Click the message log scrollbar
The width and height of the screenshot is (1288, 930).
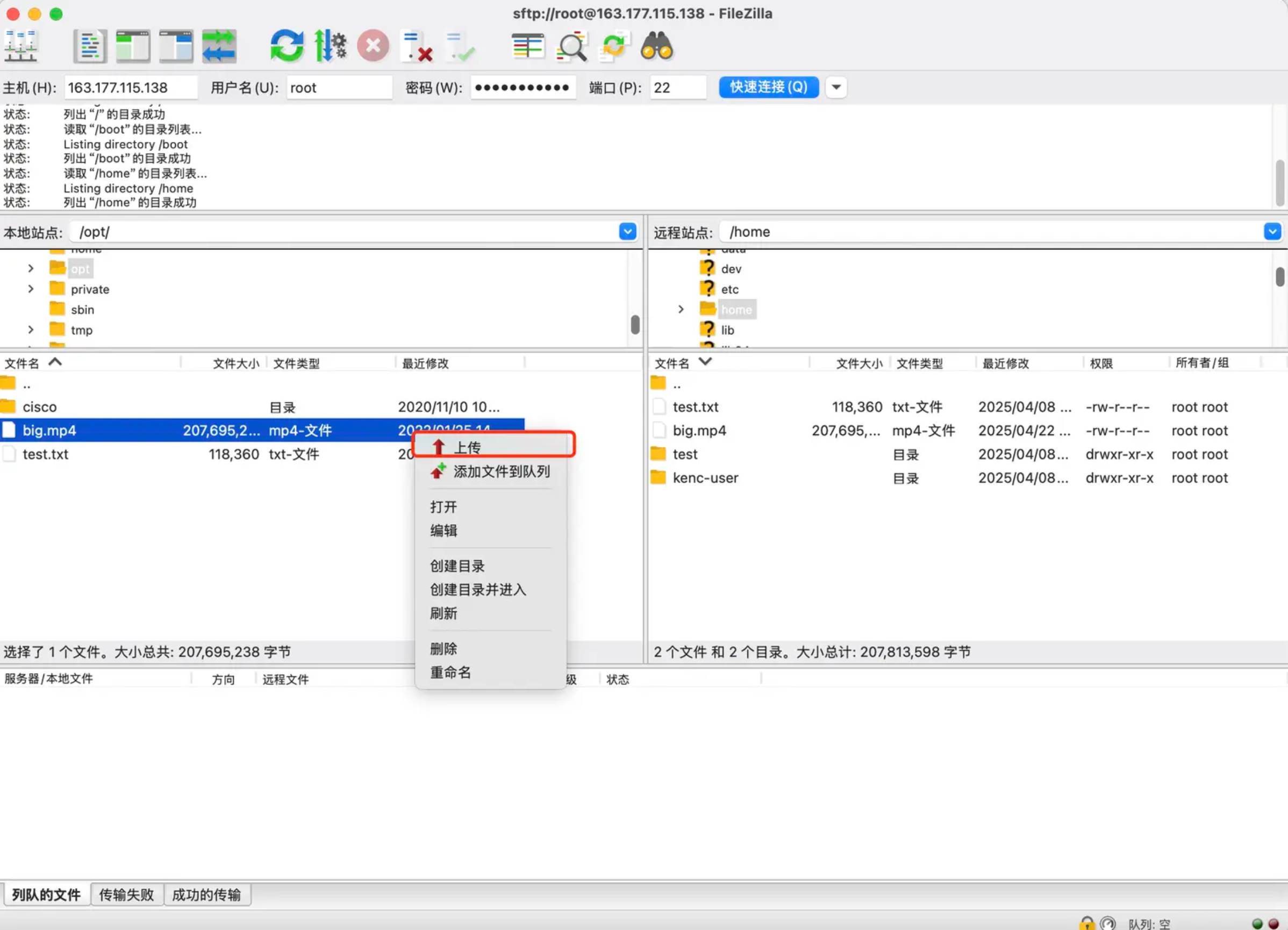[1279, 182]
